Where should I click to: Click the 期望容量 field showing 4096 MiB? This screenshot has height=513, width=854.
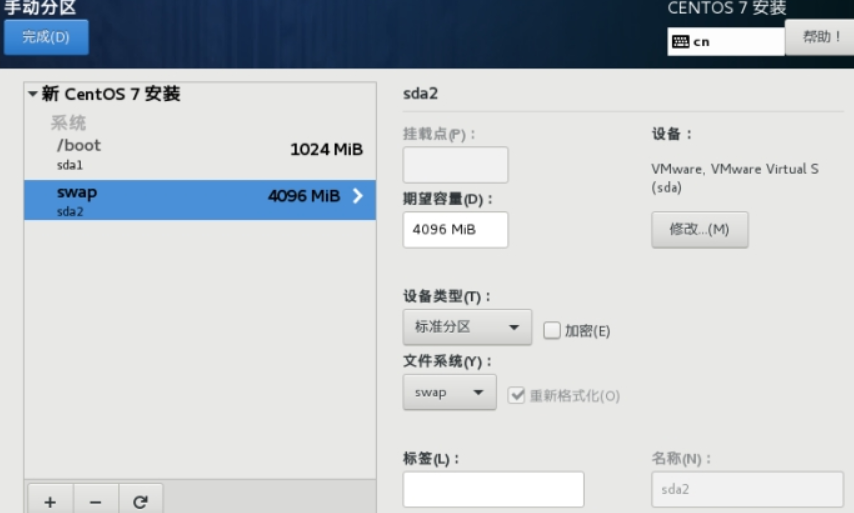[x=455, y=229]
